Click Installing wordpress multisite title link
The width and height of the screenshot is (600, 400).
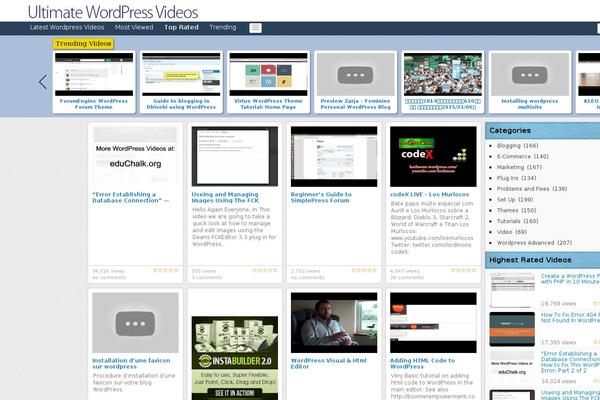(x=530, y=104)
